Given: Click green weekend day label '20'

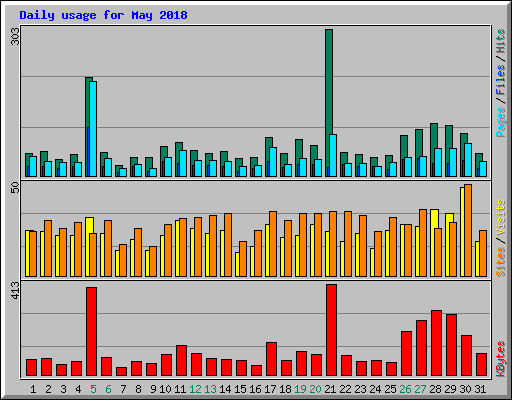Looking at the screenshot, I should [315, 389].
